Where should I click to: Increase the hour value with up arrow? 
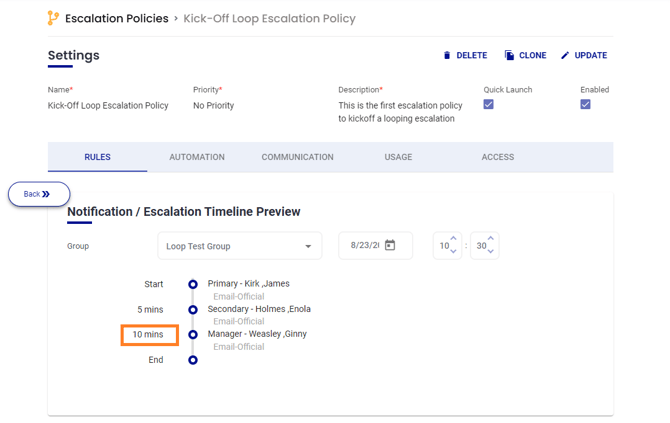tap(453, 239)
